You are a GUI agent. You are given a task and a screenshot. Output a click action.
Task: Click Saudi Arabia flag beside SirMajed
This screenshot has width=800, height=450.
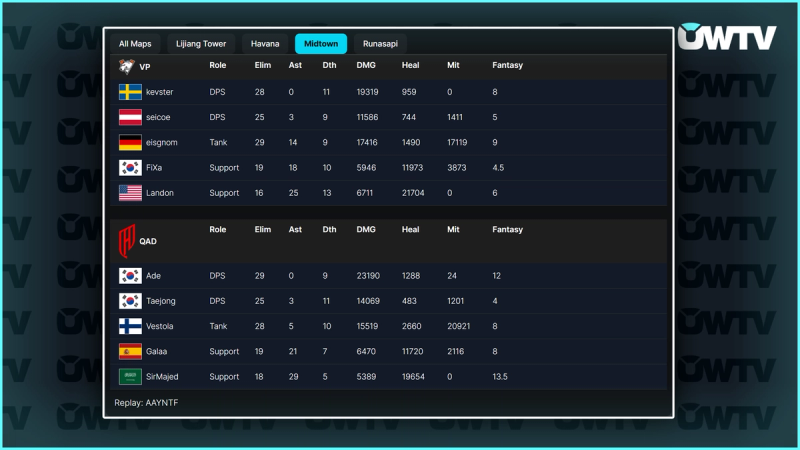(x=130, y=377)
